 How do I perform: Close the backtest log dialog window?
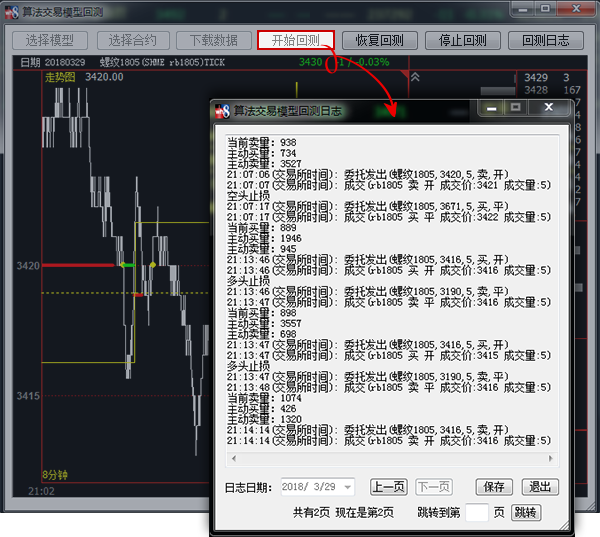(549, 108)
